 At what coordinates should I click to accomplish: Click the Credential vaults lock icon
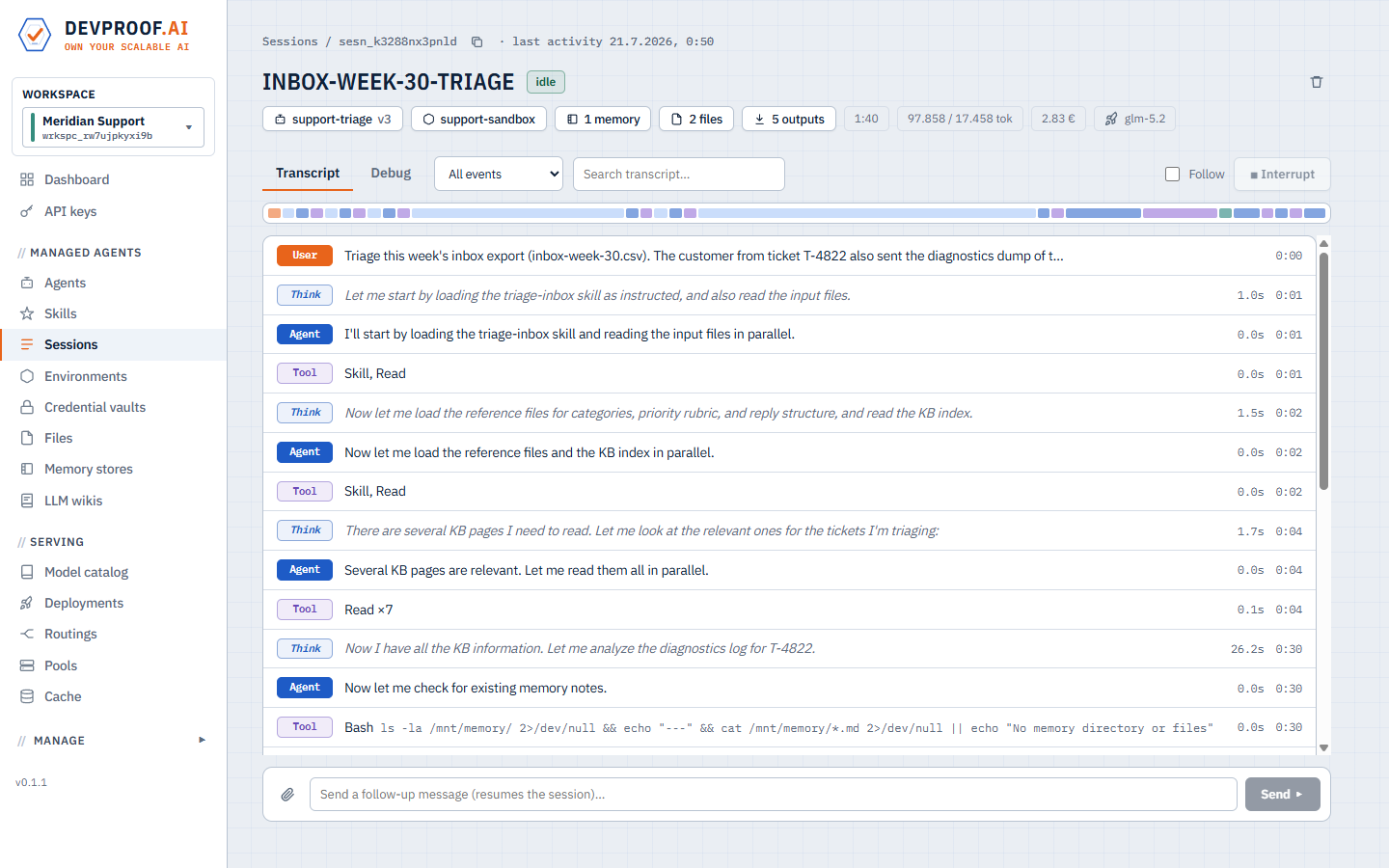pyautogui.click(x=27, y=407)
